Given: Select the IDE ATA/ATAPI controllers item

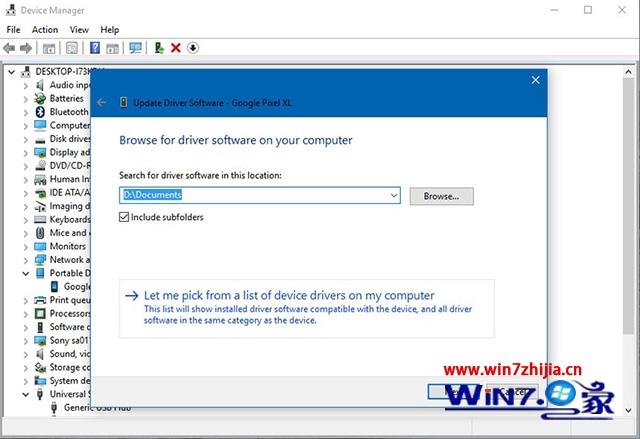Looking at the screenshot, I should point(69,193).
